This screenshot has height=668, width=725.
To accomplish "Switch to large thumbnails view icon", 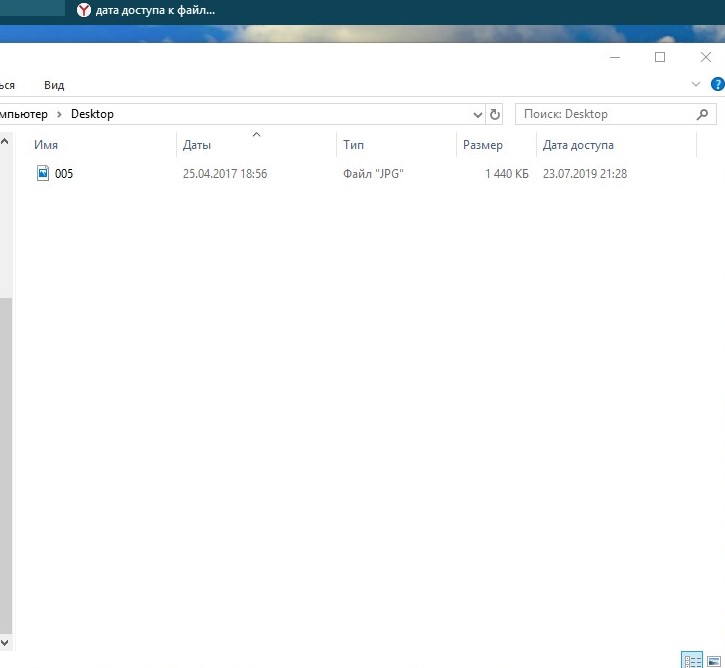I will coord(714,660).
